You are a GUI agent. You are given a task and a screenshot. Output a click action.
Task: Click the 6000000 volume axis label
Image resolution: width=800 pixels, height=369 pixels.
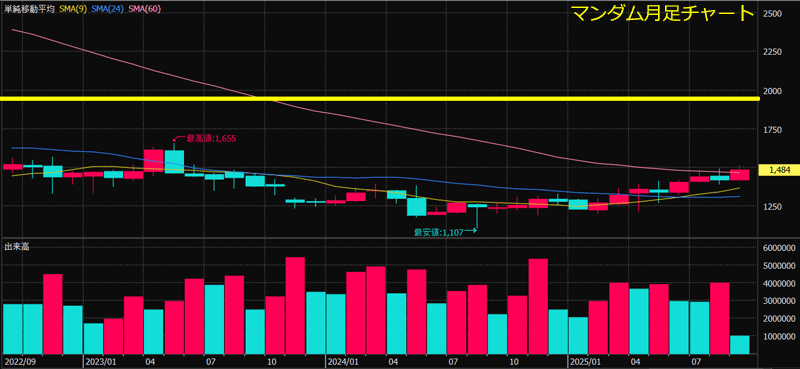point(780,248)
